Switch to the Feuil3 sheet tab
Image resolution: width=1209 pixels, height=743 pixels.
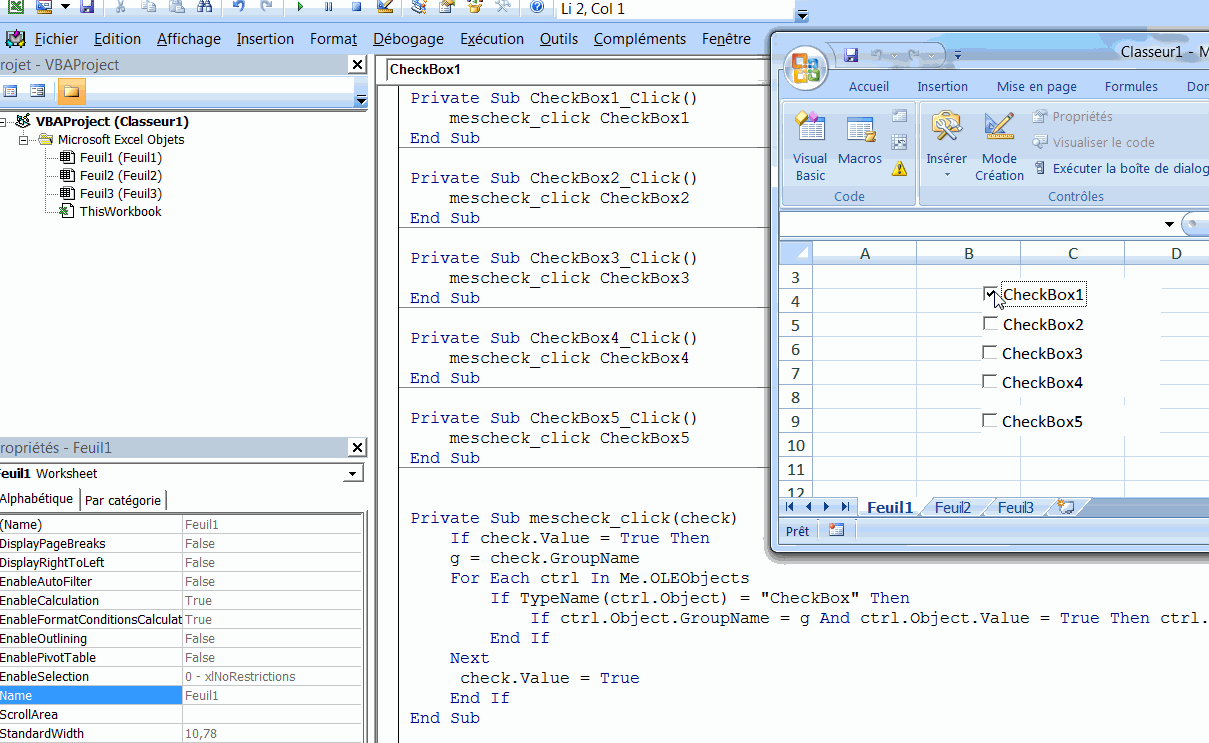1015,507
